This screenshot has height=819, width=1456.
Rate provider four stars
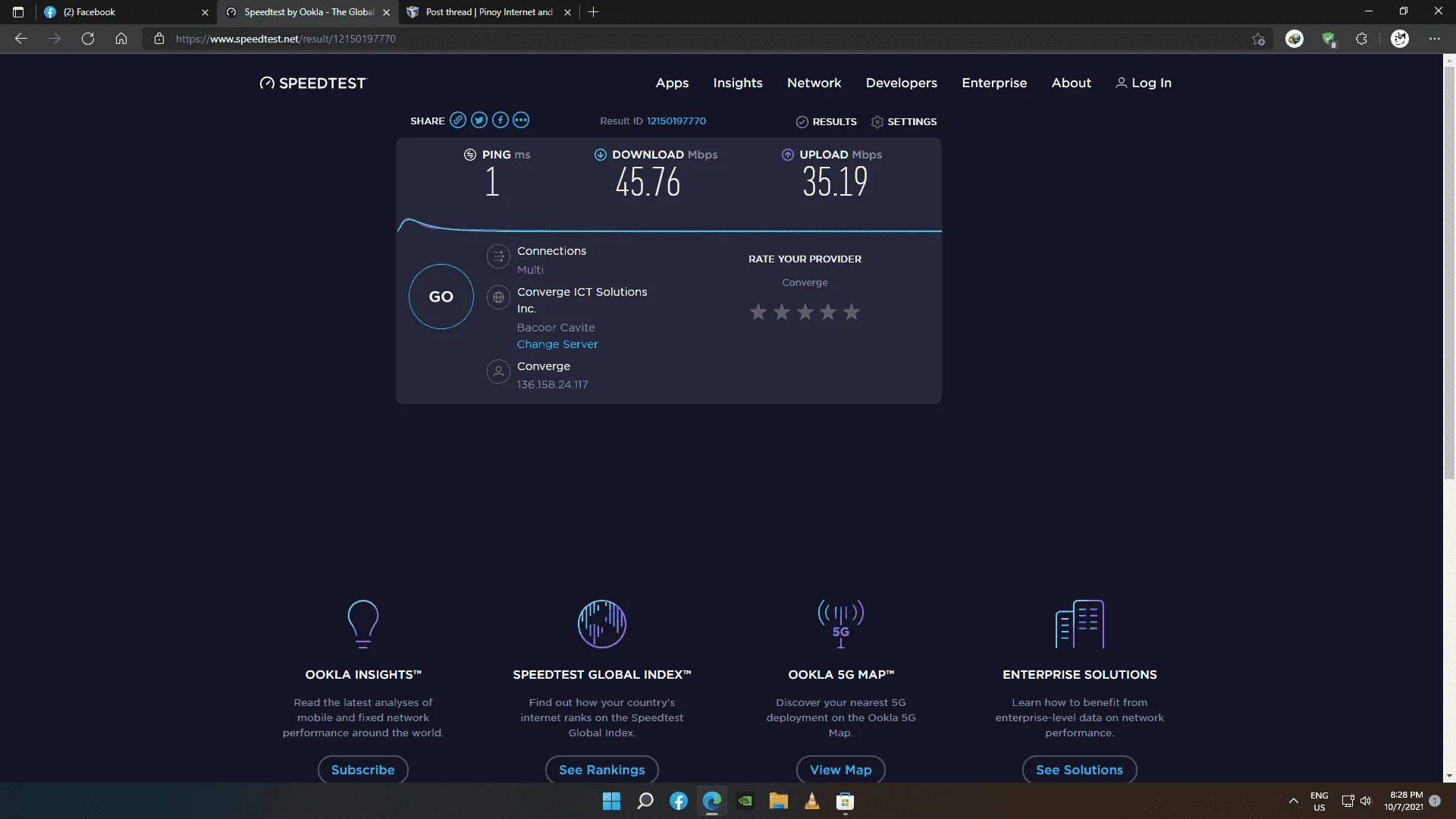pos(828,312)
